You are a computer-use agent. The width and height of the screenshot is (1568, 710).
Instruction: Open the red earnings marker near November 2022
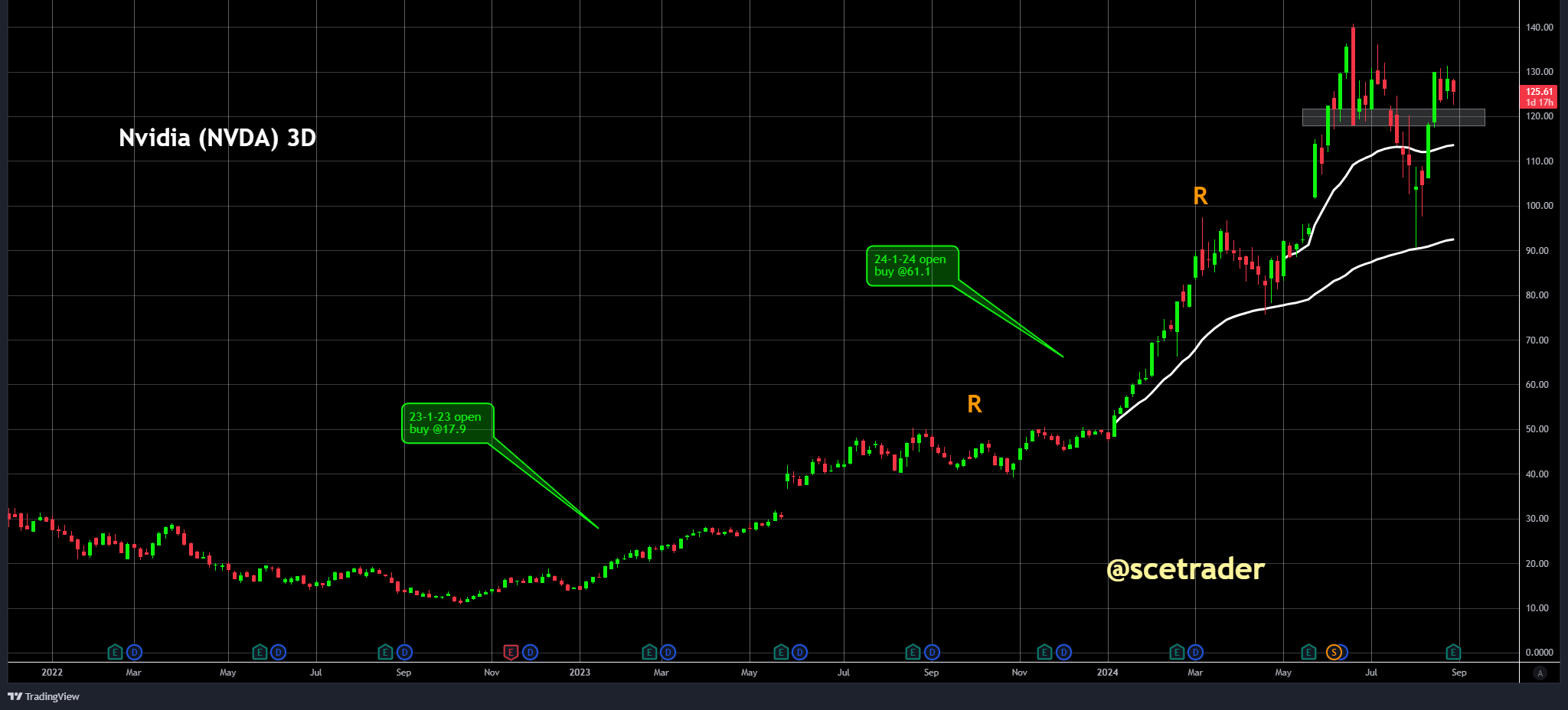(x=511, y=653)
